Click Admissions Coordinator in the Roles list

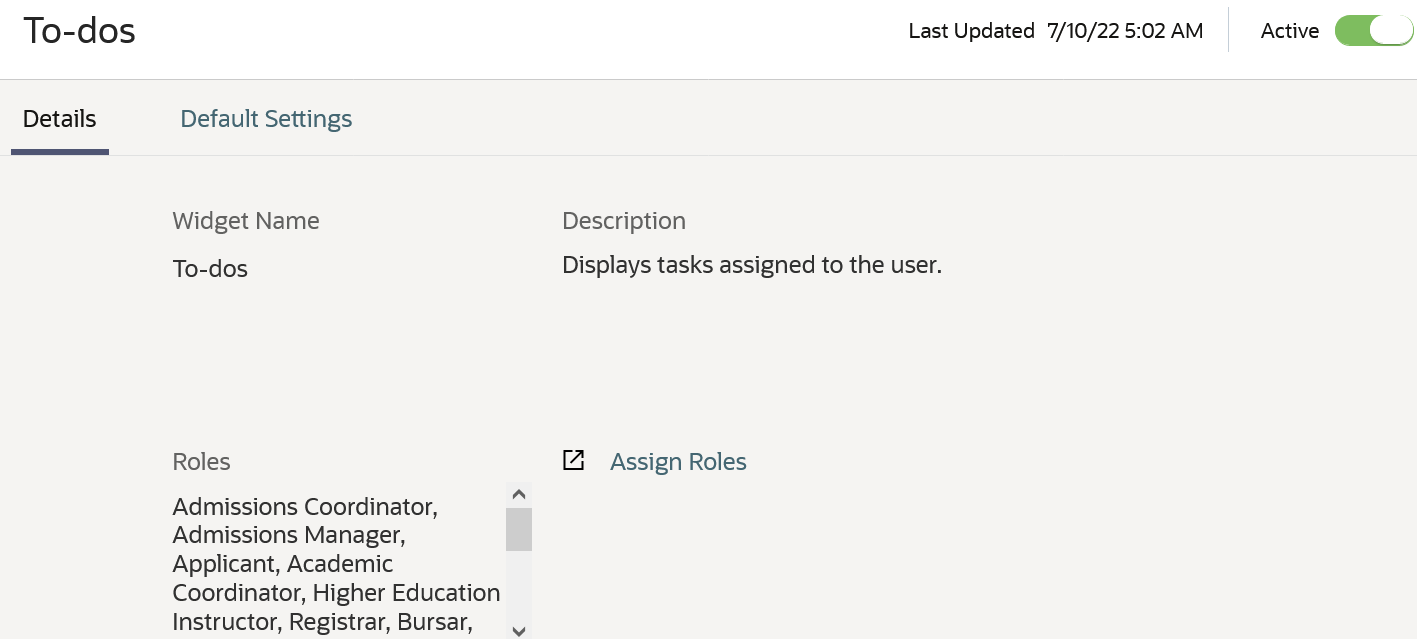pyautogui.click(x=305, y=507)
